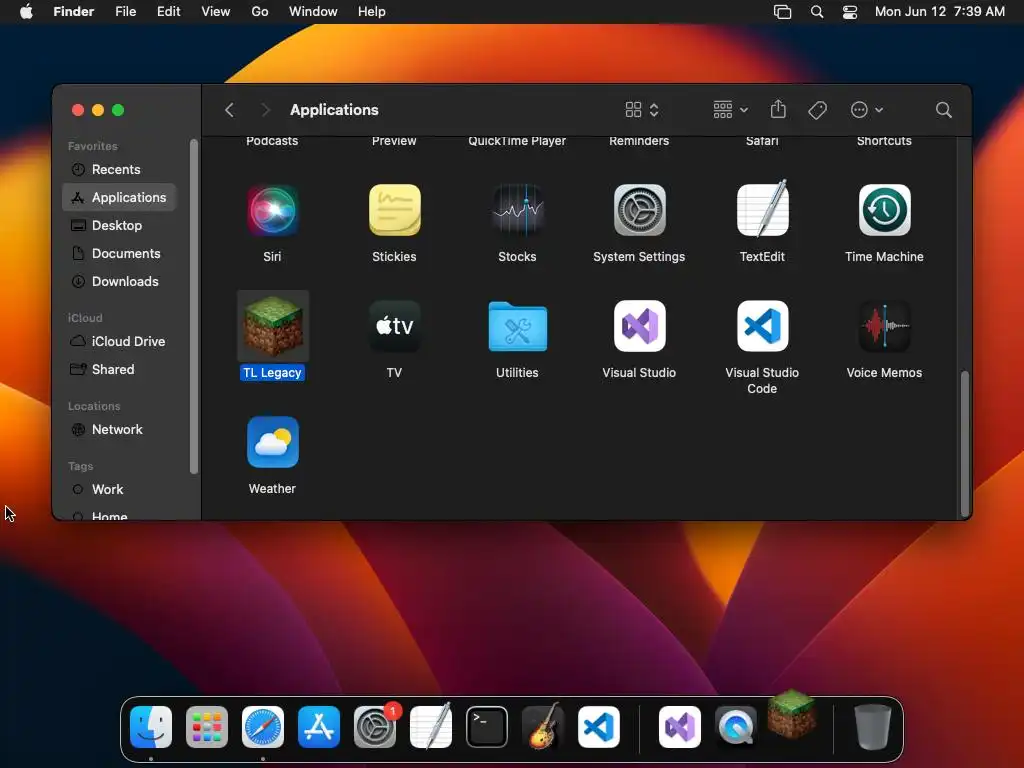Viewport: 1024px width, 768px height.
Task: Click the "Shortcuts" label in file list
Action: pos(884,141)
